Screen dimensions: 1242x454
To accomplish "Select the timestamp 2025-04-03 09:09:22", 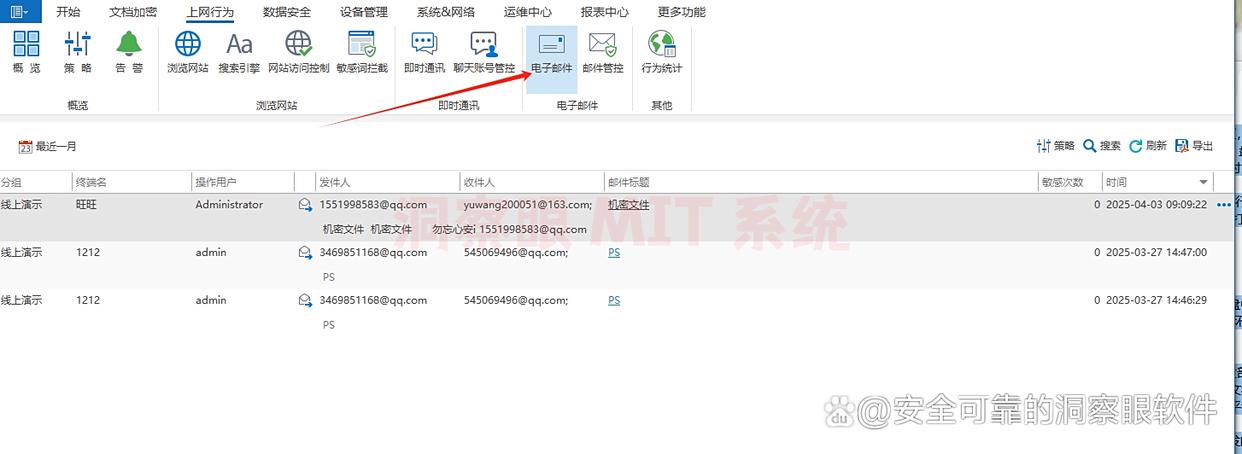I will pyautogui.click(x=1156, y=204).
